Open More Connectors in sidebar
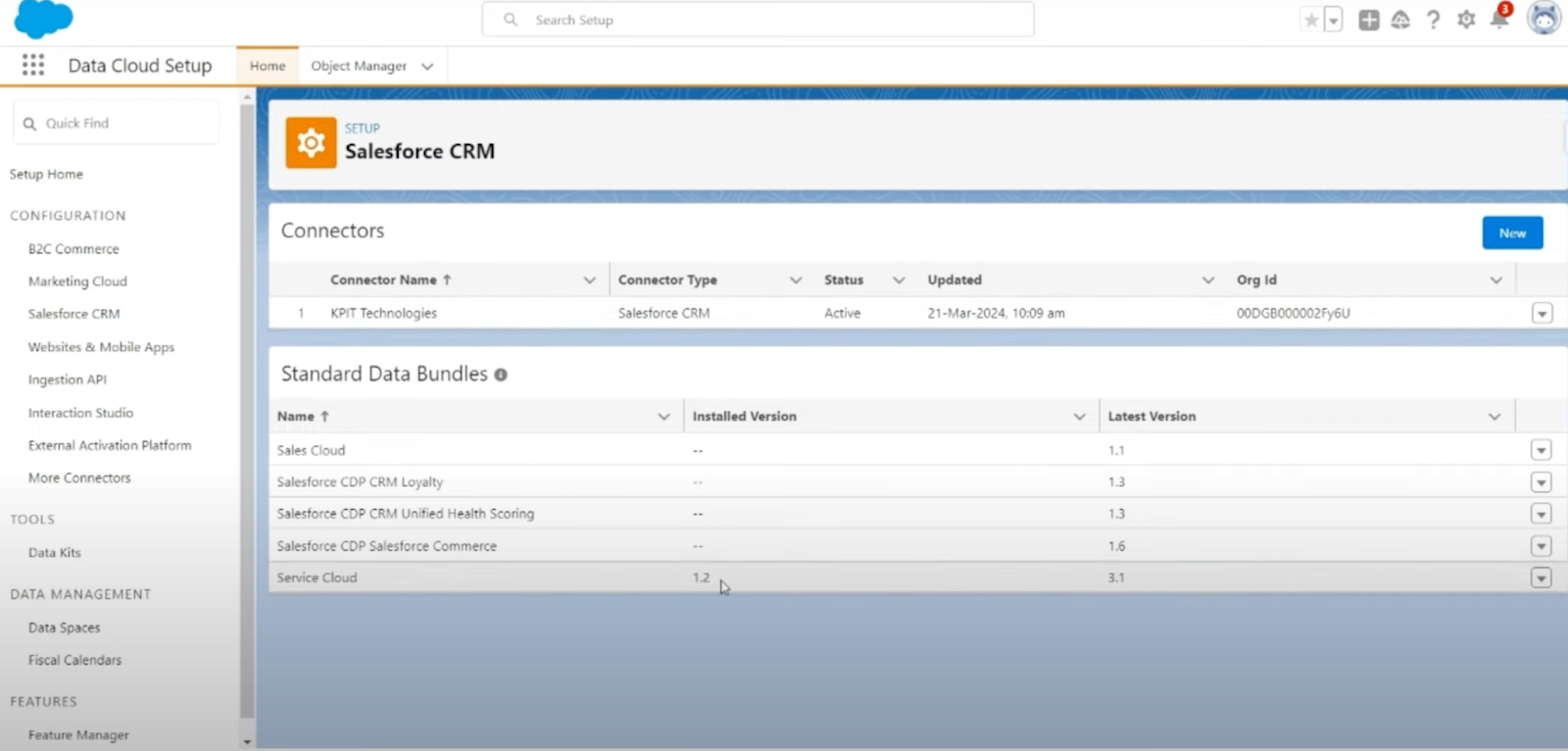 [79, 477]
